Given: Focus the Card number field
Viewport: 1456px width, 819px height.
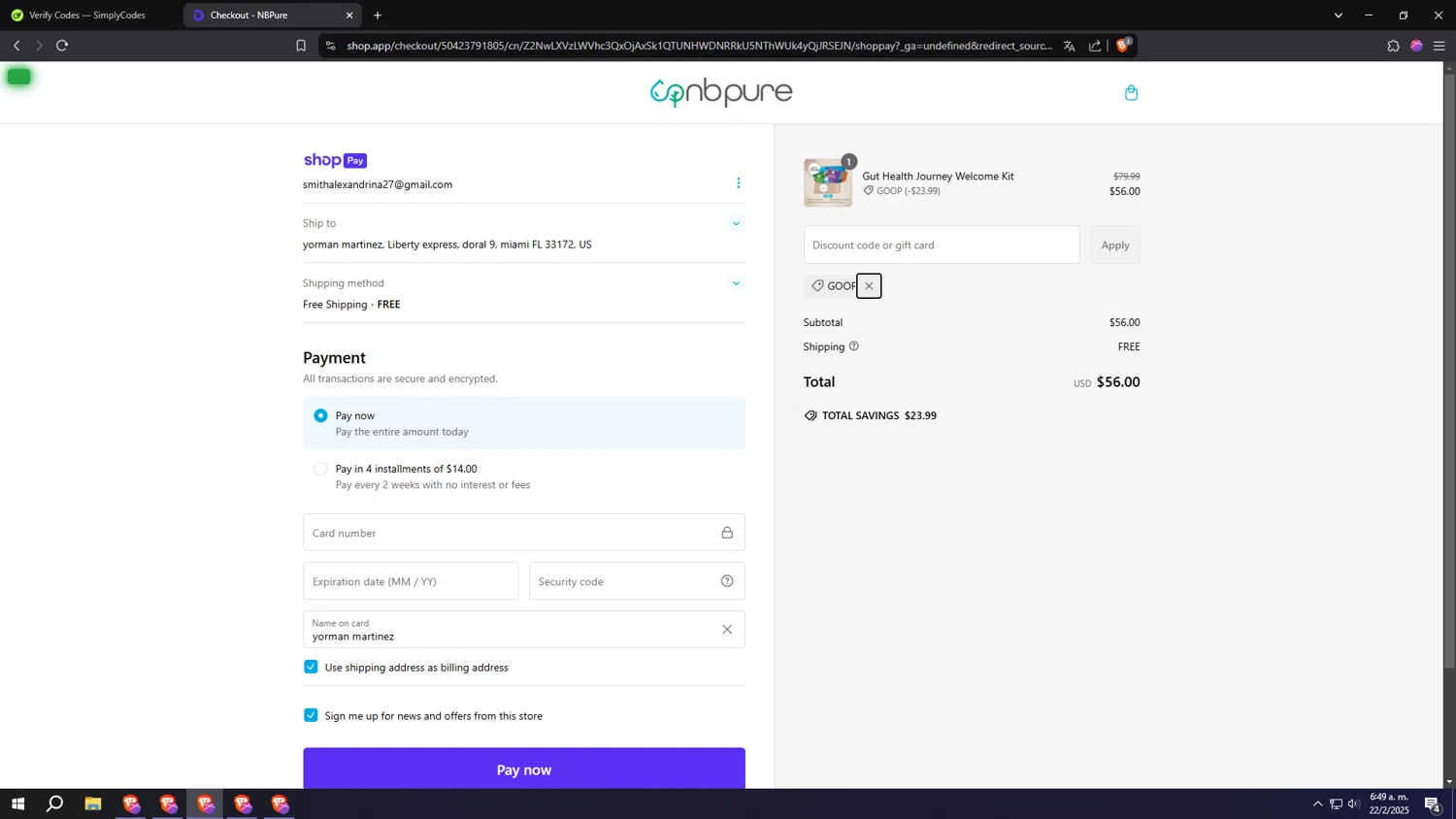Looking at the screenshot, I should [x=524, y=533].
